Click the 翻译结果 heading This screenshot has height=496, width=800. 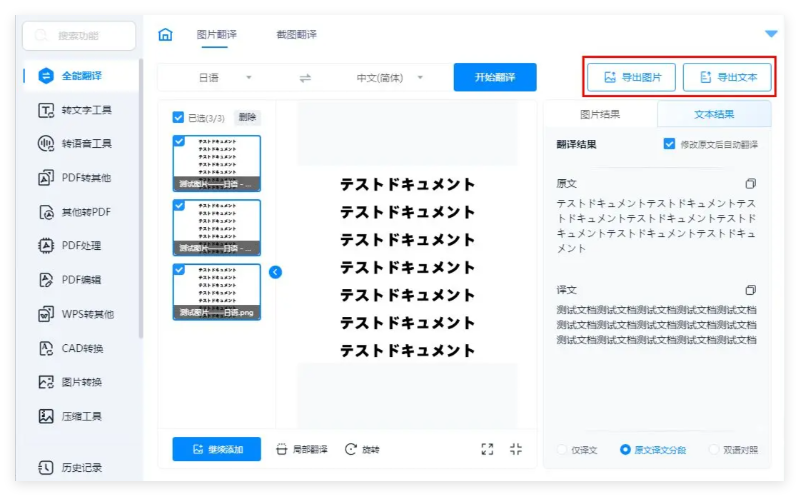pyautogui.click(x=577, y=144)
